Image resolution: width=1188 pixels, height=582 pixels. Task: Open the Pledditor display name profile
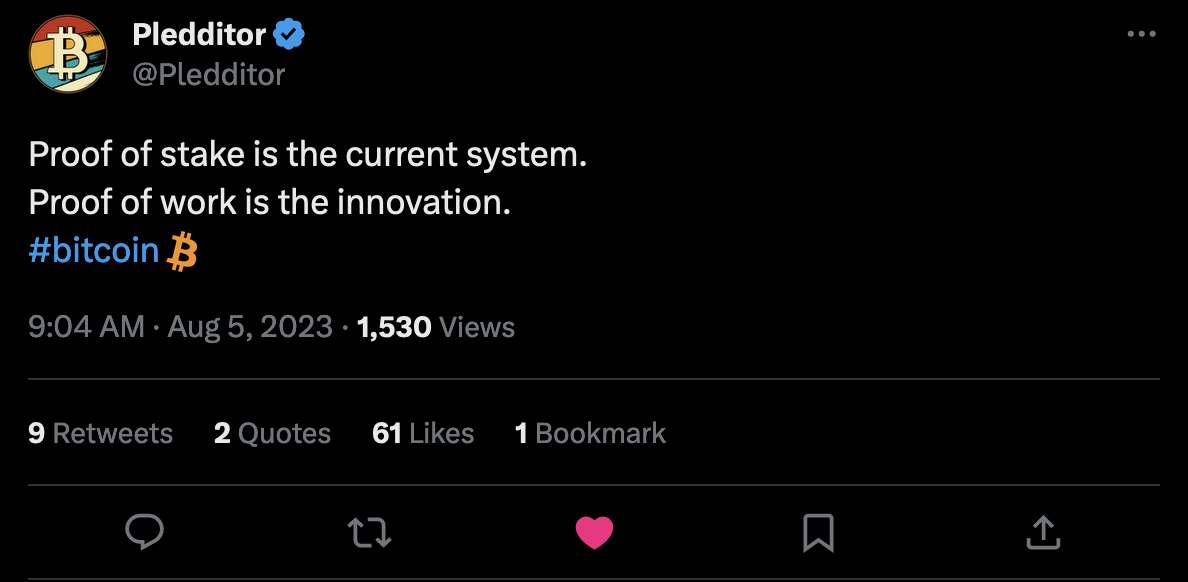pos(199,35)
